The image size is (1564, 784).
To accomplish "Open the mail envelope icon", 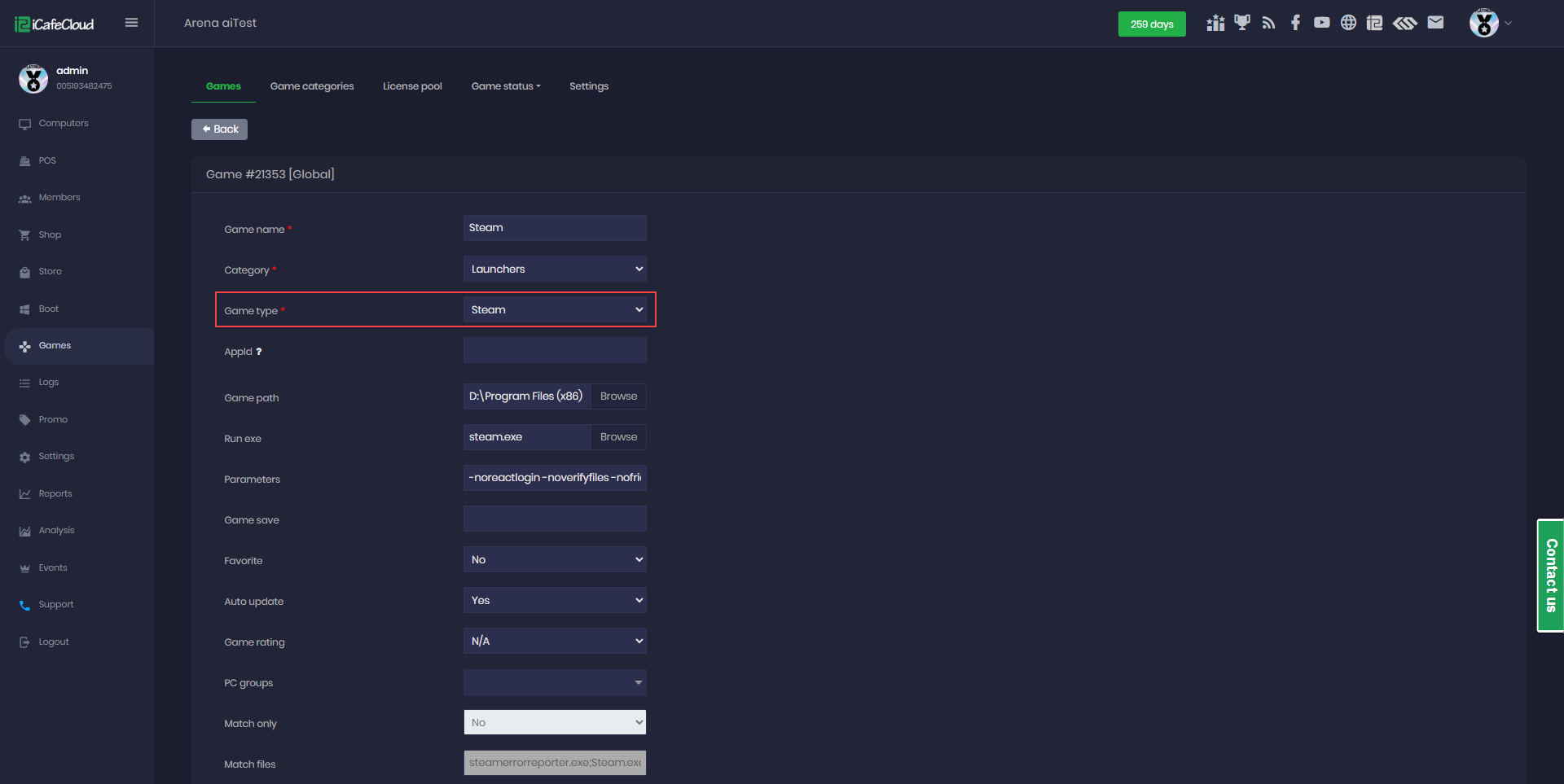I will (1435, 23).
